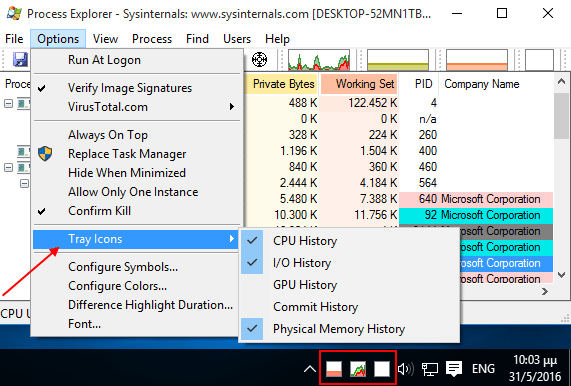Click the network icon in system tray

(x=430, y=369)
